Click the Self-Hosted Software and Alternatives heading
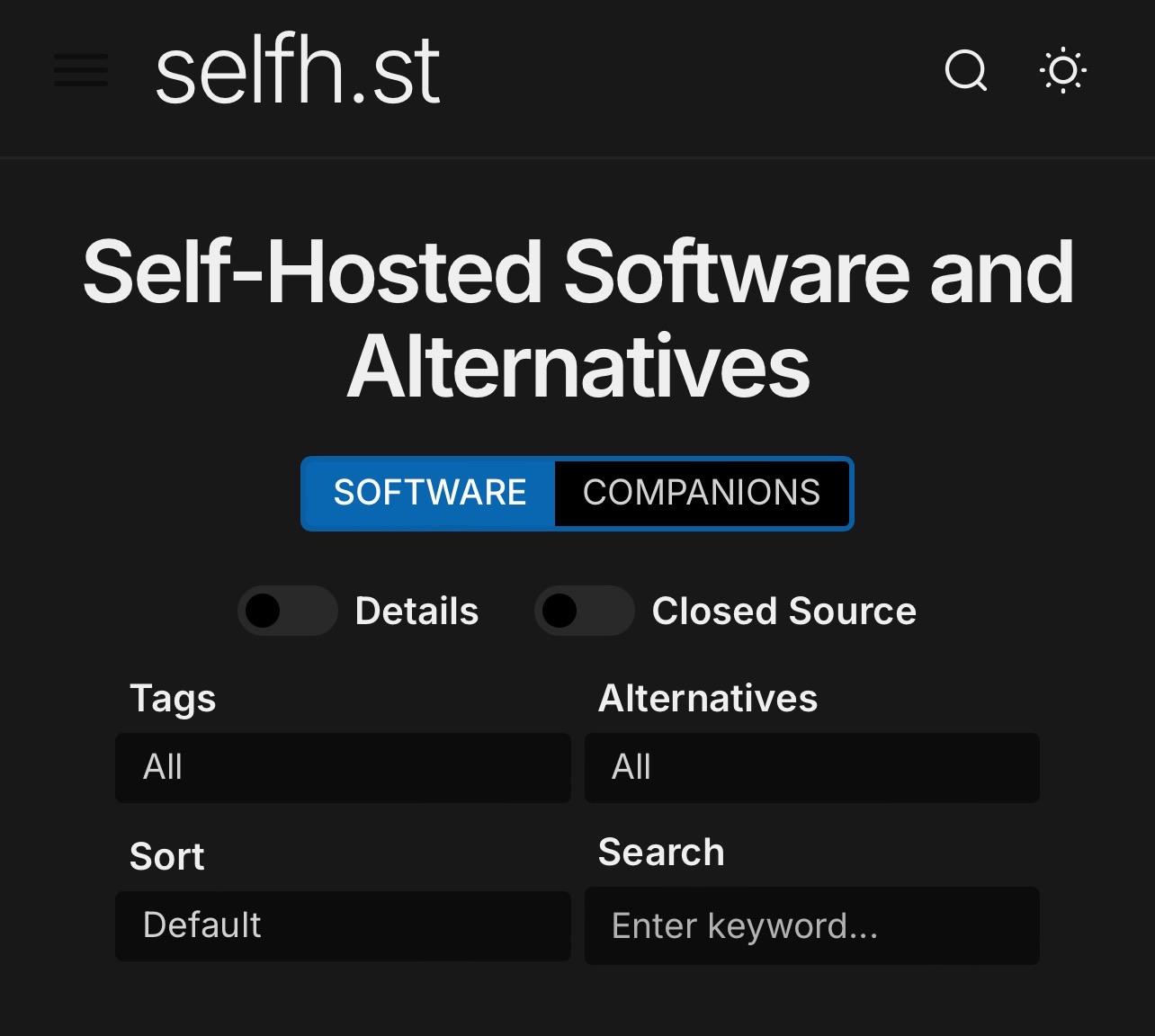 (x=577, y=317)
